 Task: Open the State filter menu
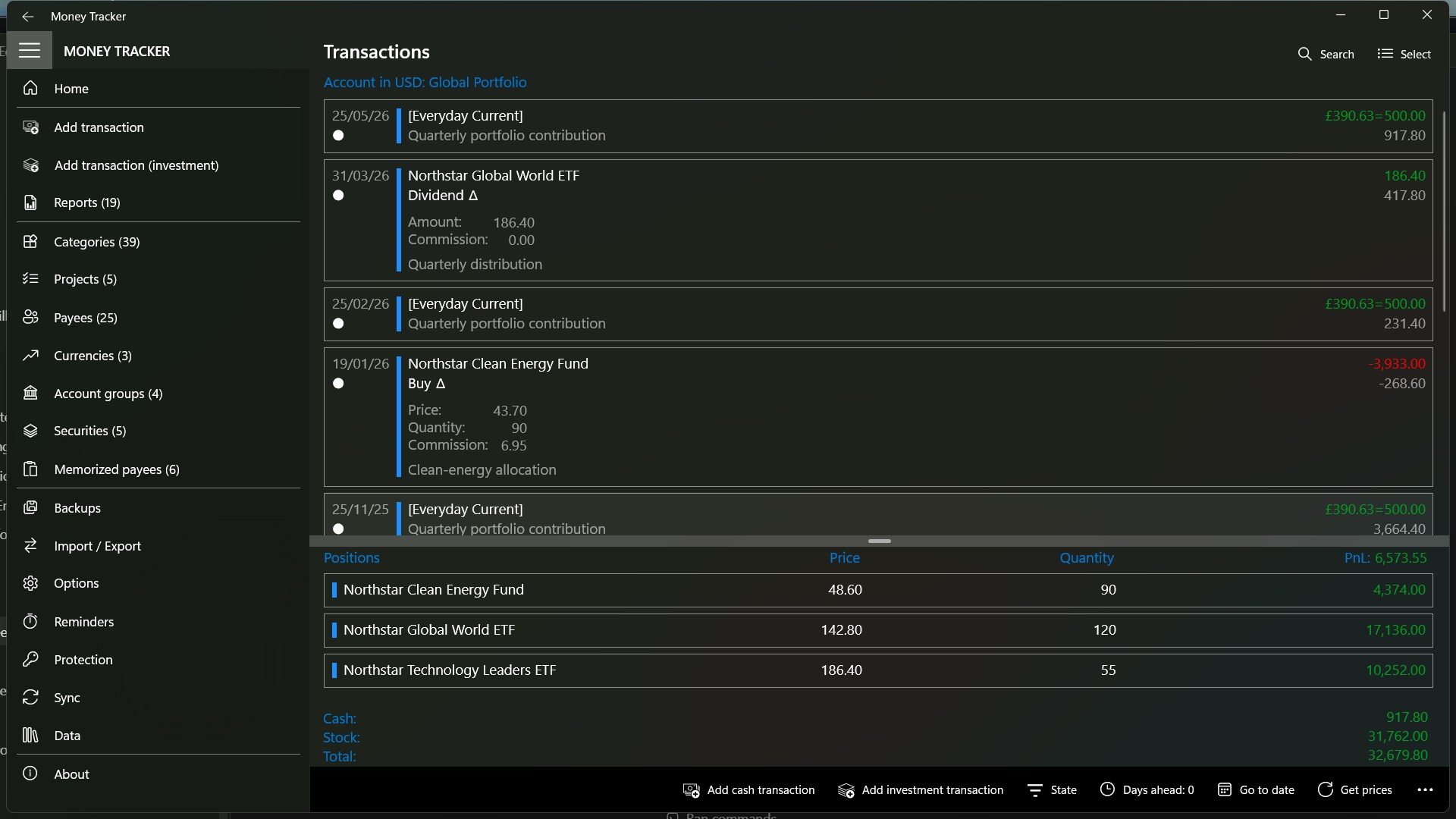point(1052,789)
